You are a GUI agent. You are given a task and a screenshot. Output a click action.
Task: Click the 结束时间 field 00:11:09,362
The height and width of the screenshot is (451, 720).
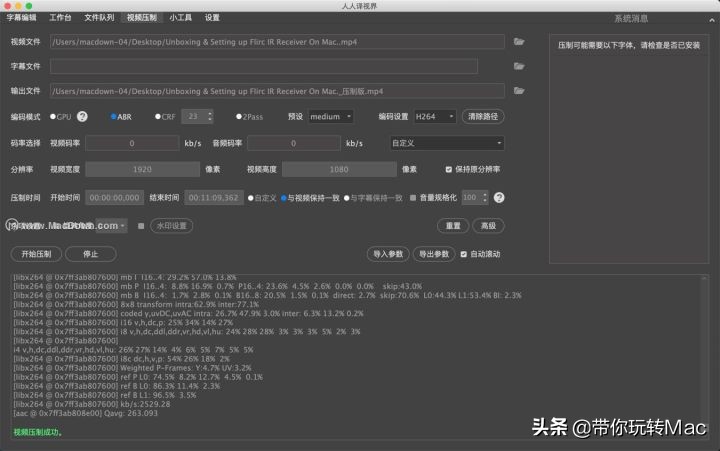[214, 198]
